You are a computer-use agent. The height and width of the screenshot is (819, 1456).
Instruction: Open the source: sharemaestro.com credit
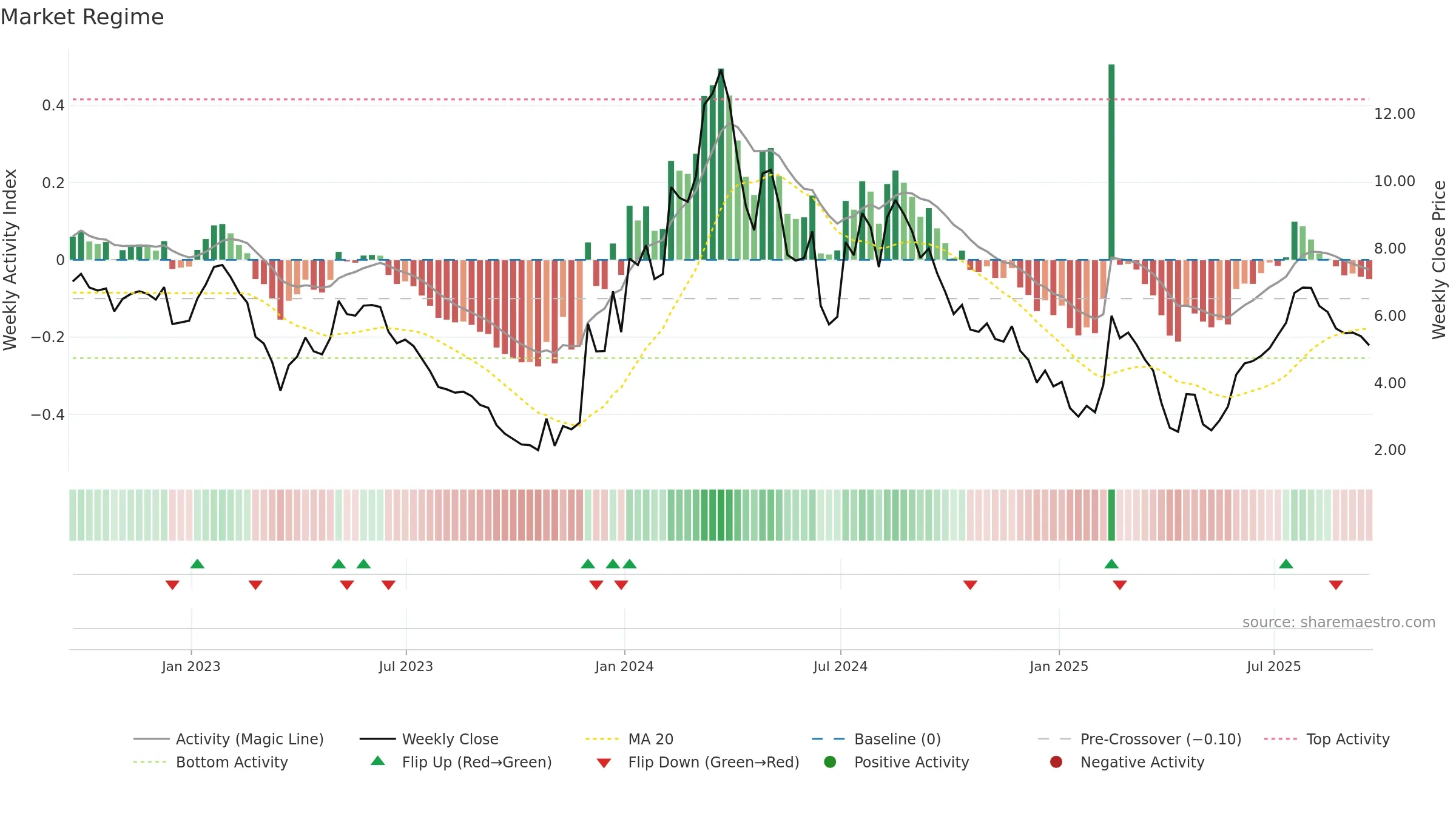pos(1339,622)
